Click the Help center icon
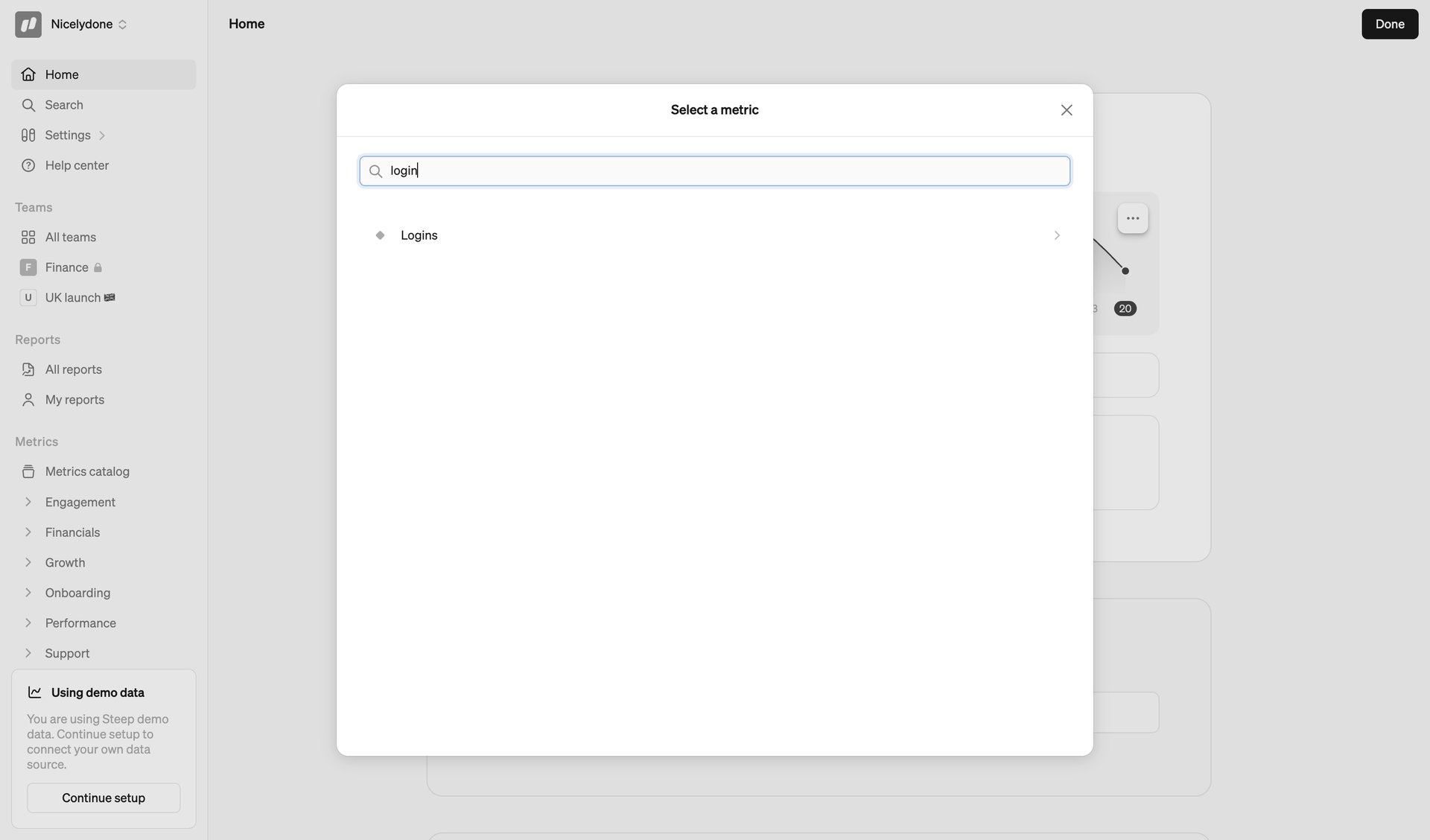 tap(28, 165)
